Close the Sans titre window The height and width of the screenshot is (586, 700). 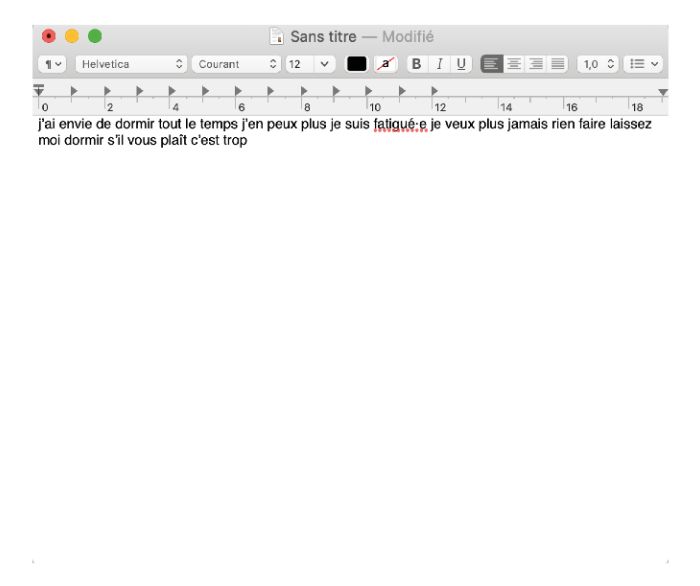point(49,36)
